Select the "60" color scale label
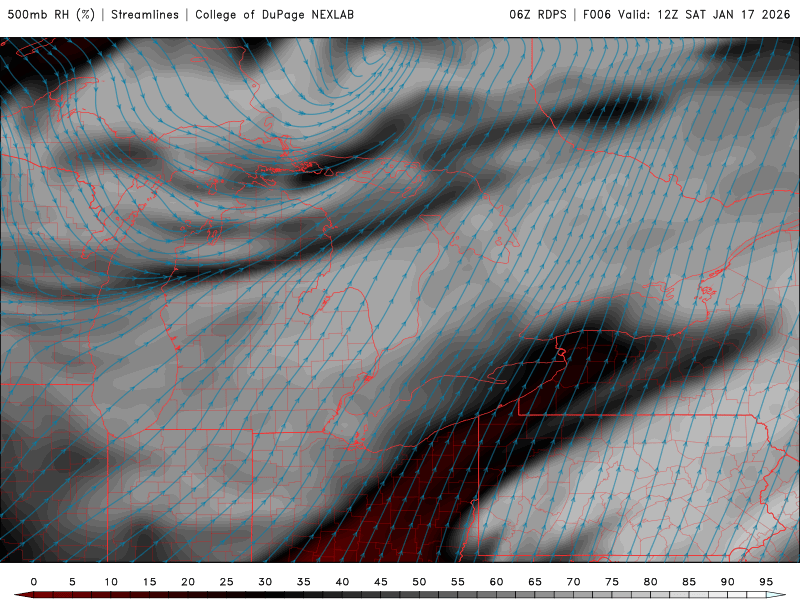800x600 pixels. 496,582
